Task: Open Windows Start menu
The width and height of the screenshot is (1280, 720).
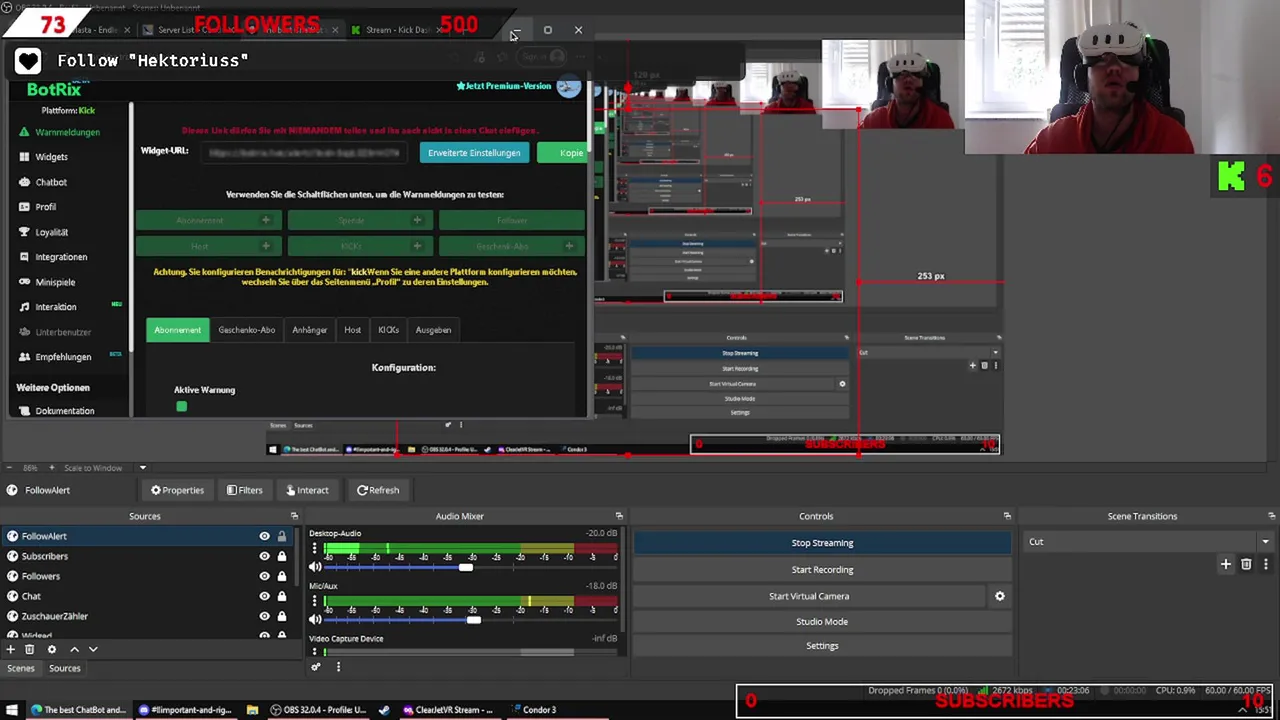Action: click(12, 710)
